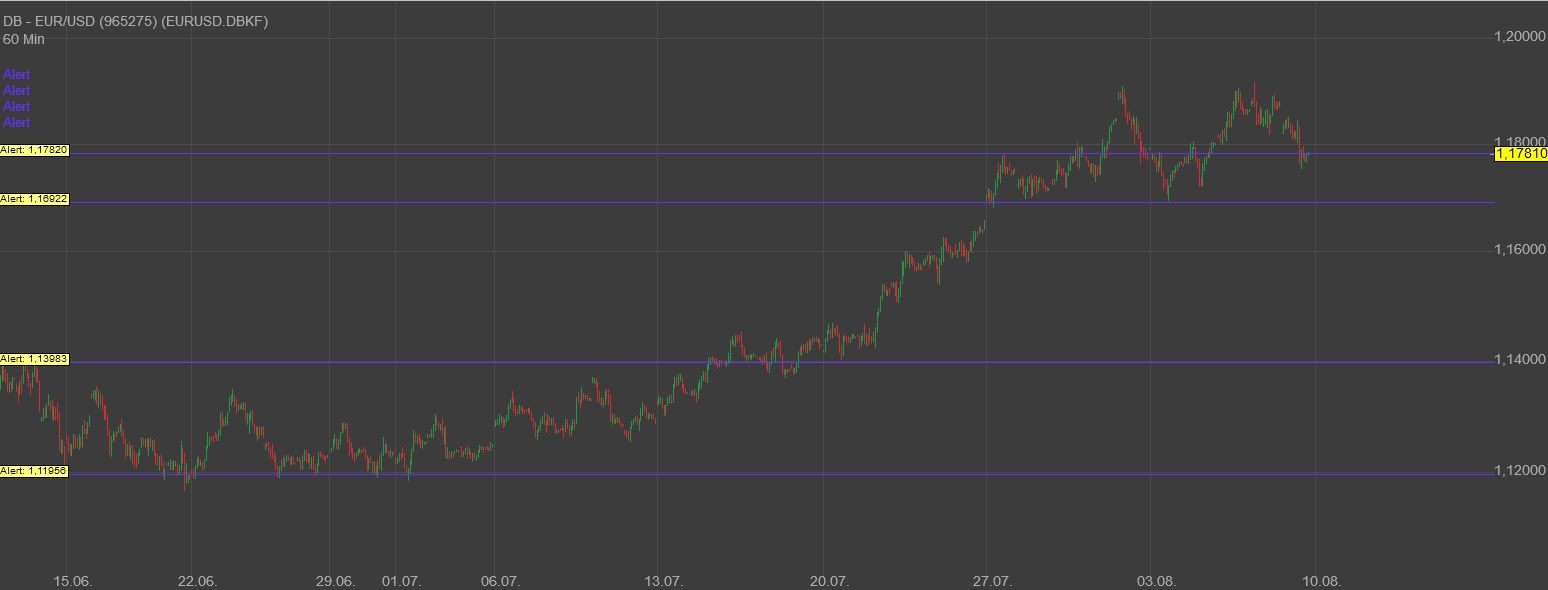
Task: Click the yellow current price tag 1,17810
Action: pyautogui.click(x=1520, y=154)
